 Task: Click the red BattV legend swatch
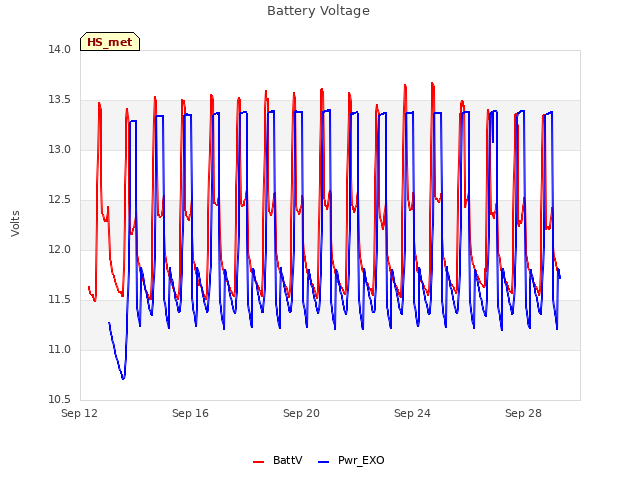258,462
